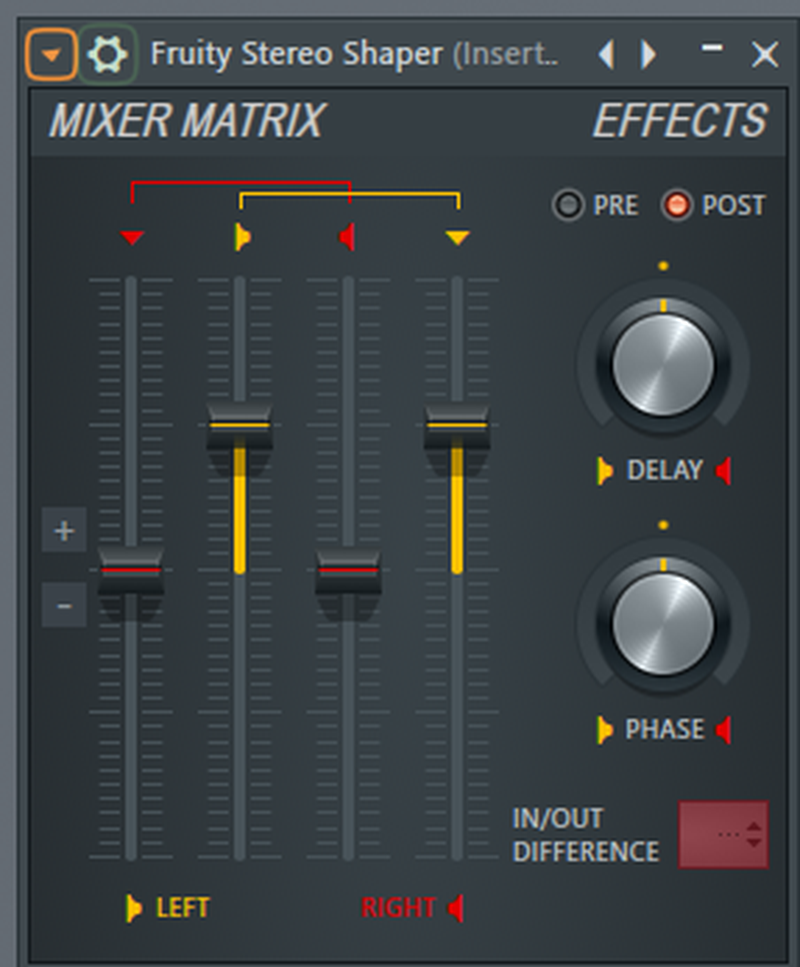Click the minus button beside the faders
This screenshot has height=967, width=800.
[64, 606]
